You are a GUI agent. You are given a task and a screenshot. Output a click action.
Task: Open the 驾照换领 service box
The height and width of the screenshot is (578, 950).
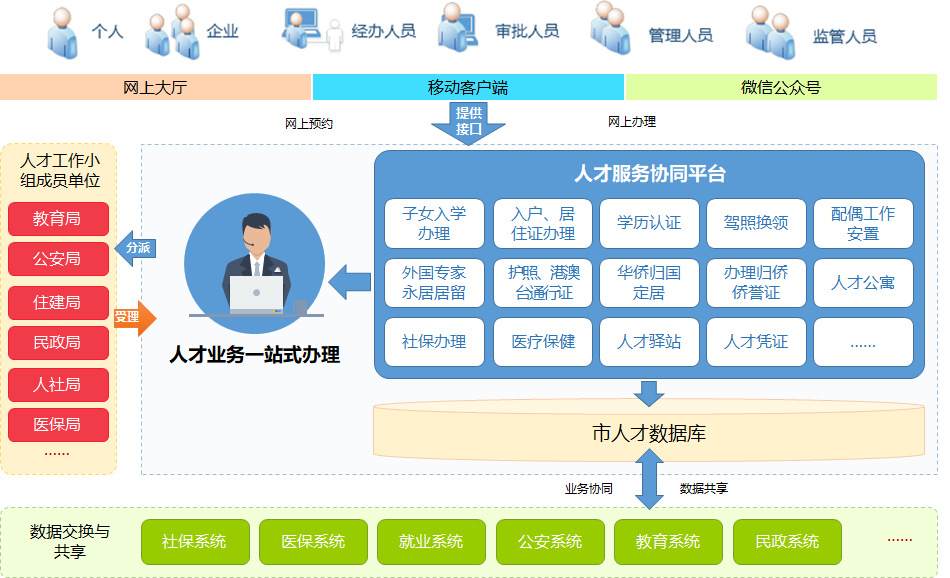[x=756, y=224]
